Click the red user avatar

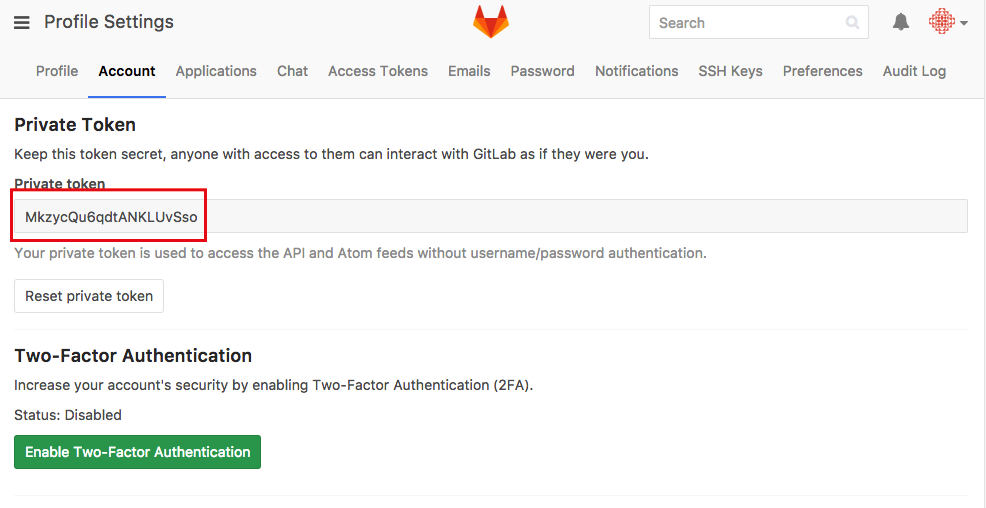click(942, 22)
